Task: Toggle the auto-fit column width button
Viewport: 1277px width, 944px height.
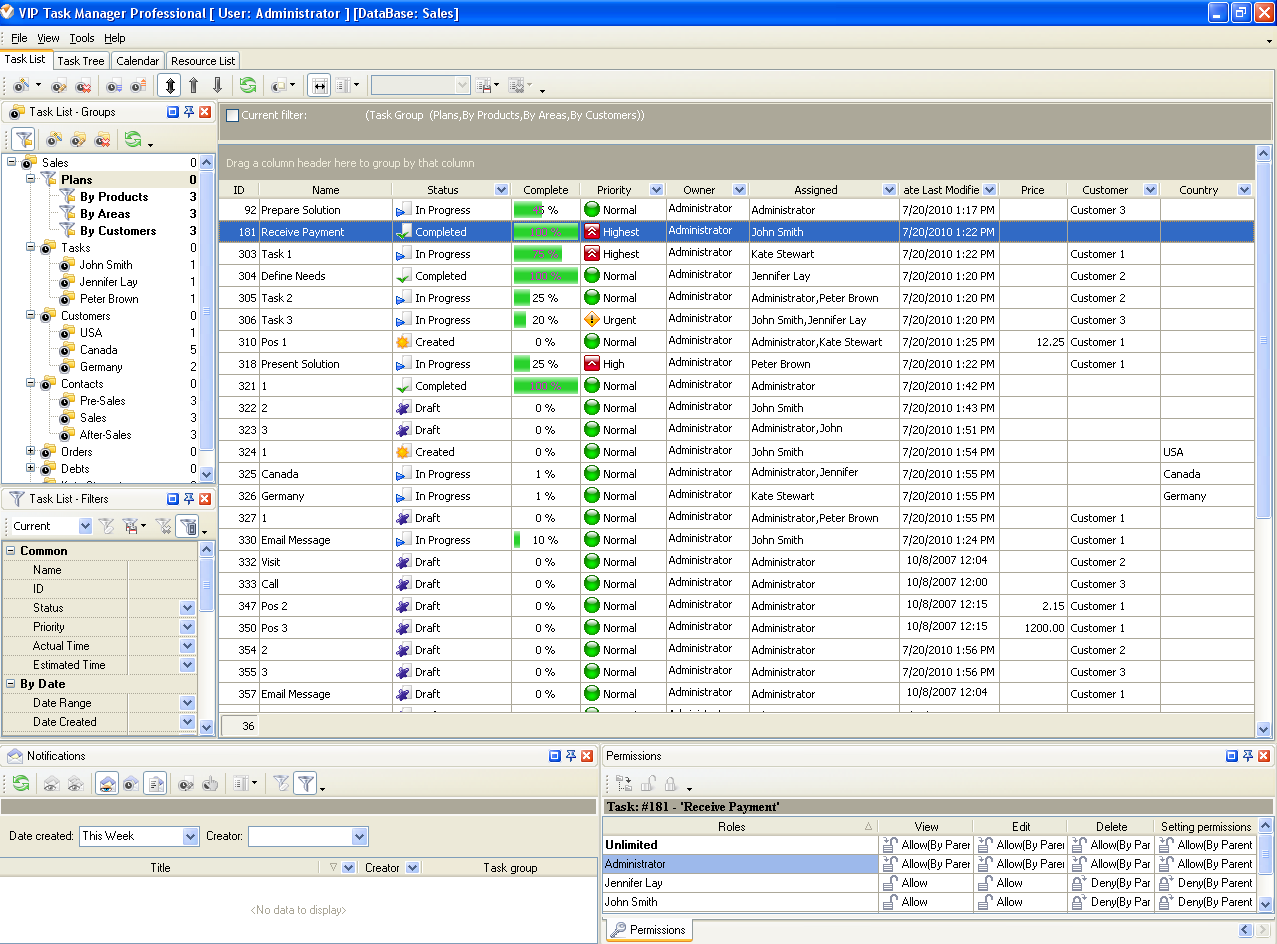Action: (319, 86)
